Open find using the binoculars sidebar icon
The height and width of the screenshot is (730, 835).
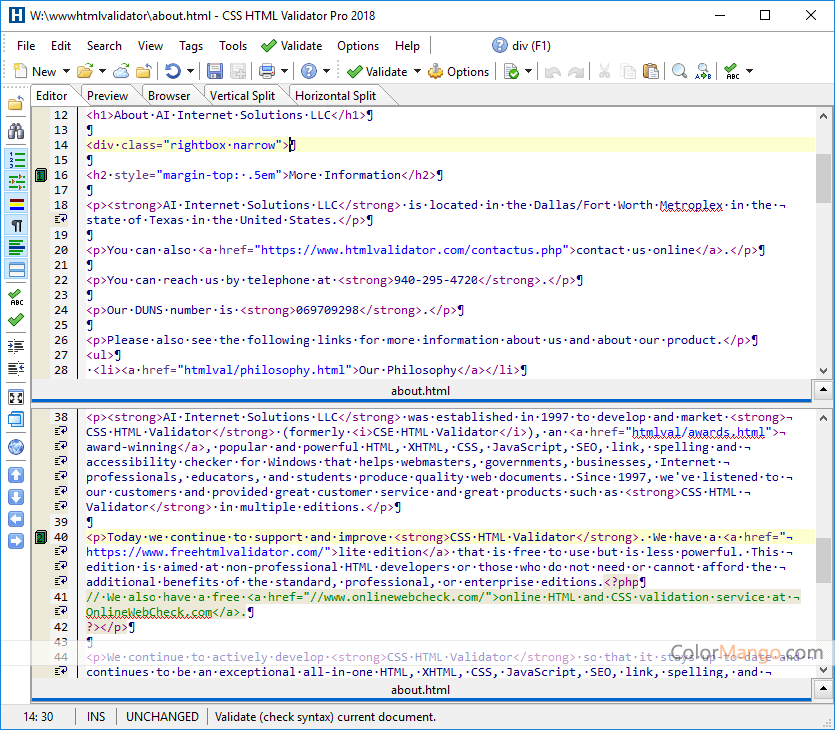coord(16,131)
